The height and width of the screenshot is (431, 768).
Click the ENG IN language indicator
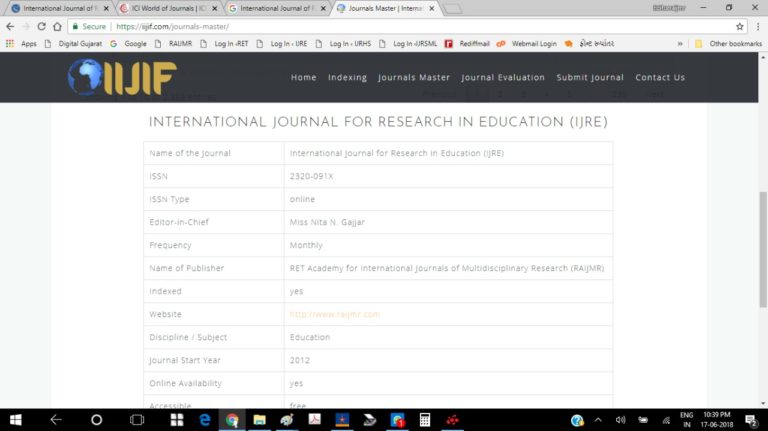click(x=687, y=420)
